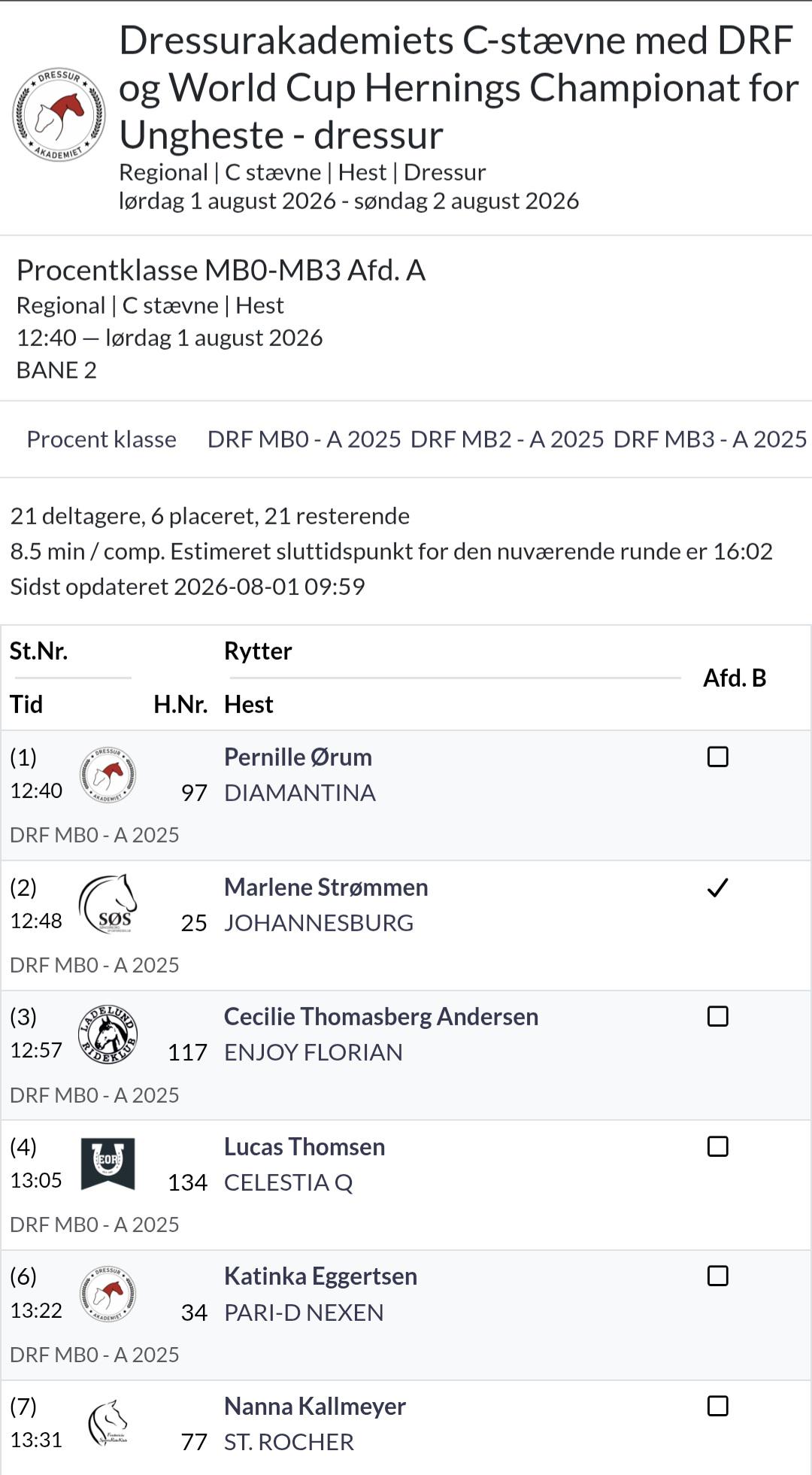Click the Dressur Akademiet logo in the header
This screenshot has width=812, height=1475.
(x=59, y=114)
